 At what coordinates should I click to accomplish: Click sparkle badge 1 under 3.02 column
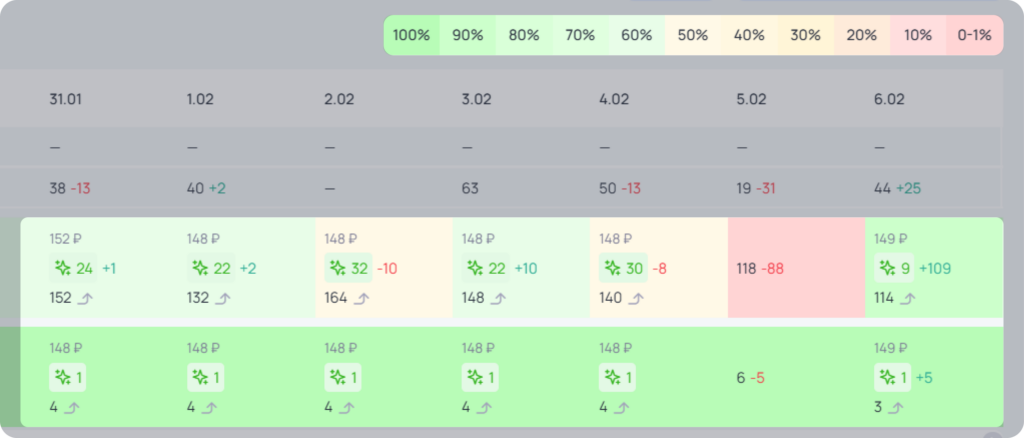click(x=480, y=377)
